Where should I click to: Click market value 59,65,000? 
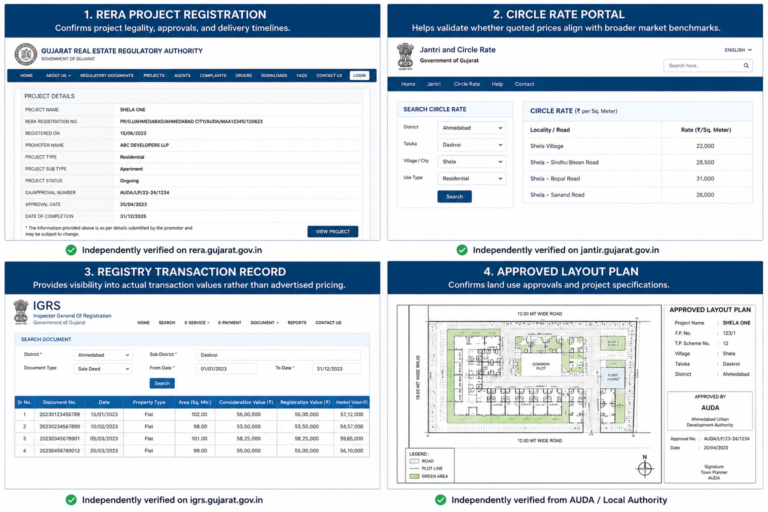click(352, 439)
